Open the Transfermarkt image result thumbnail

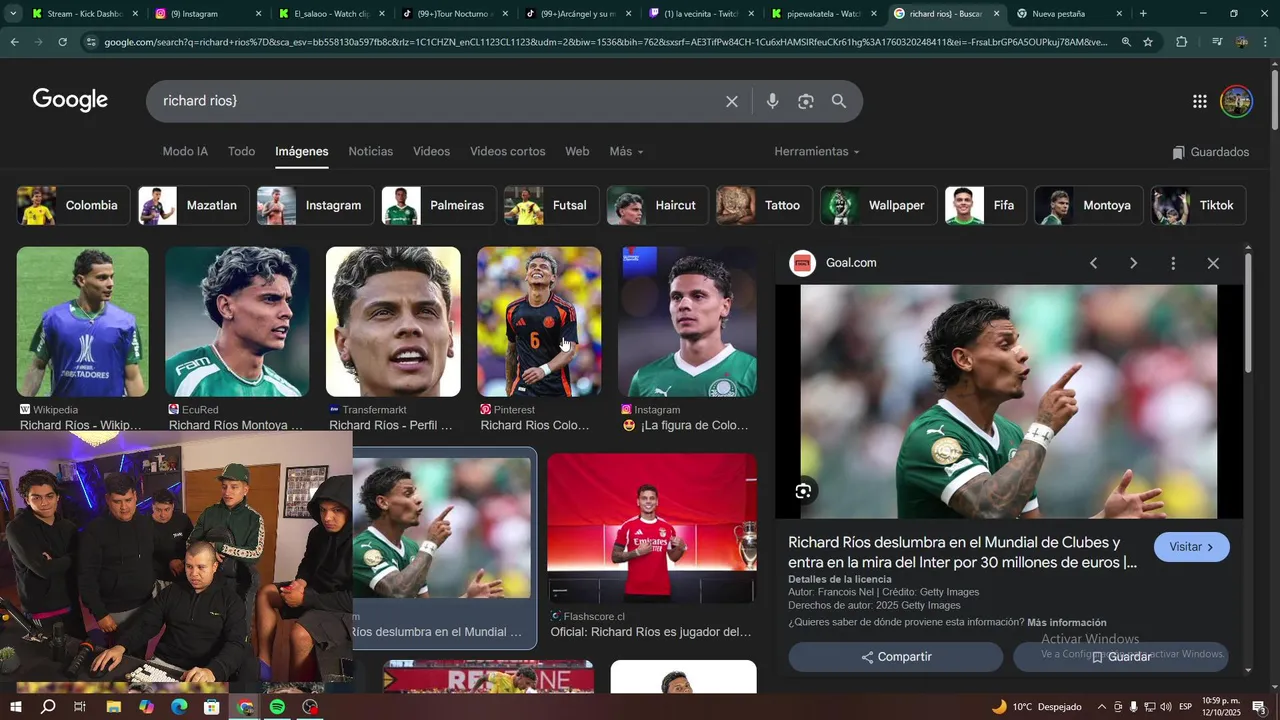[393, 322]
